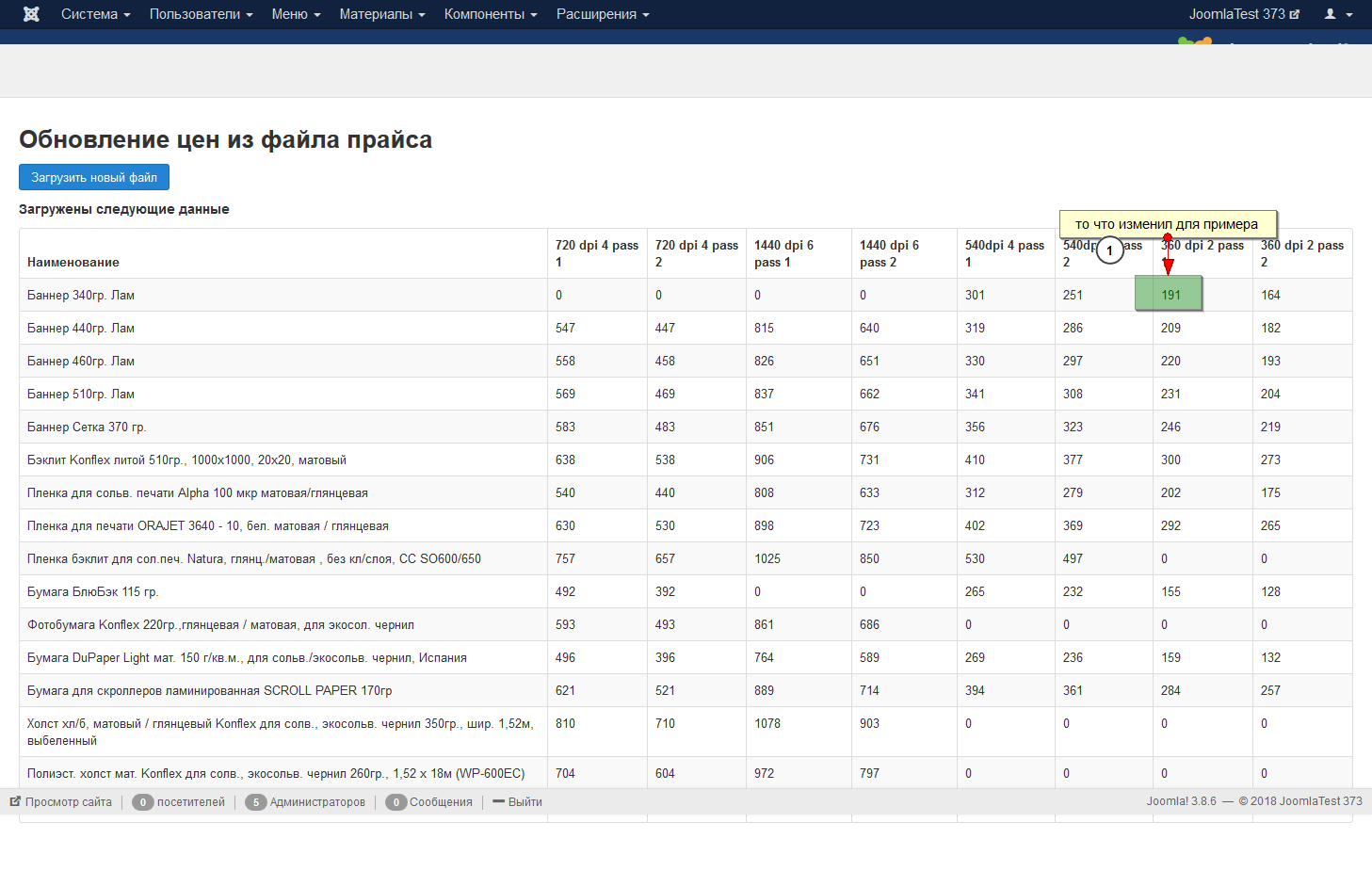Viewport: 1372px width, 887px height.
Task: Open the user account icon menu
Action: [x=1337, y=14]
